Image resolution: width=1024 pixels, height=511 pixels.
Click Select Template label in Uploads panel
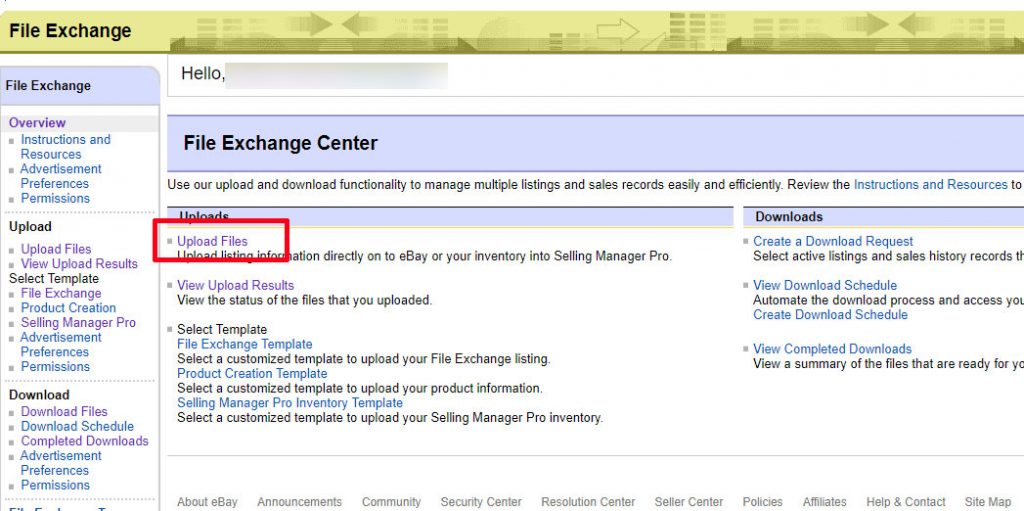coord(222,329)
